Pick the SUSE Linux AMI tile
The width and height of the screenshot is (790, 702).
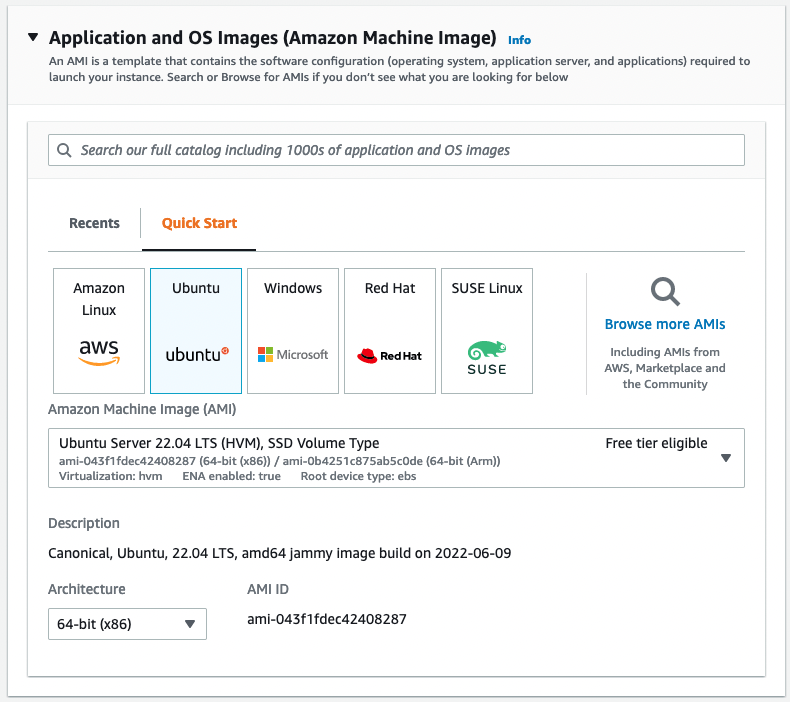click(487, 331)
